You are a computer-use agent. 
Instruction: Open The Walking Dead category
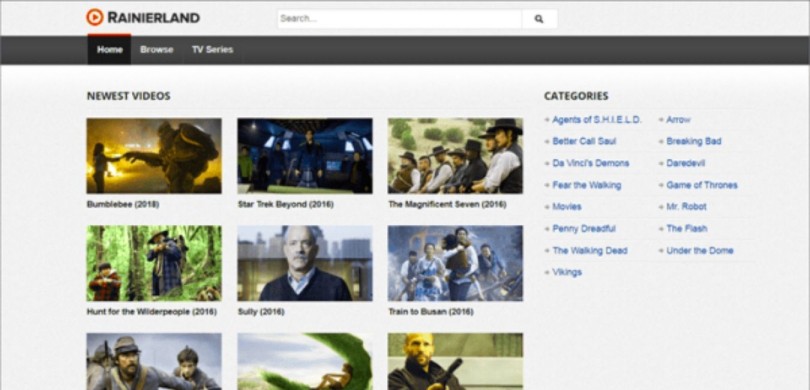[590, 251]
